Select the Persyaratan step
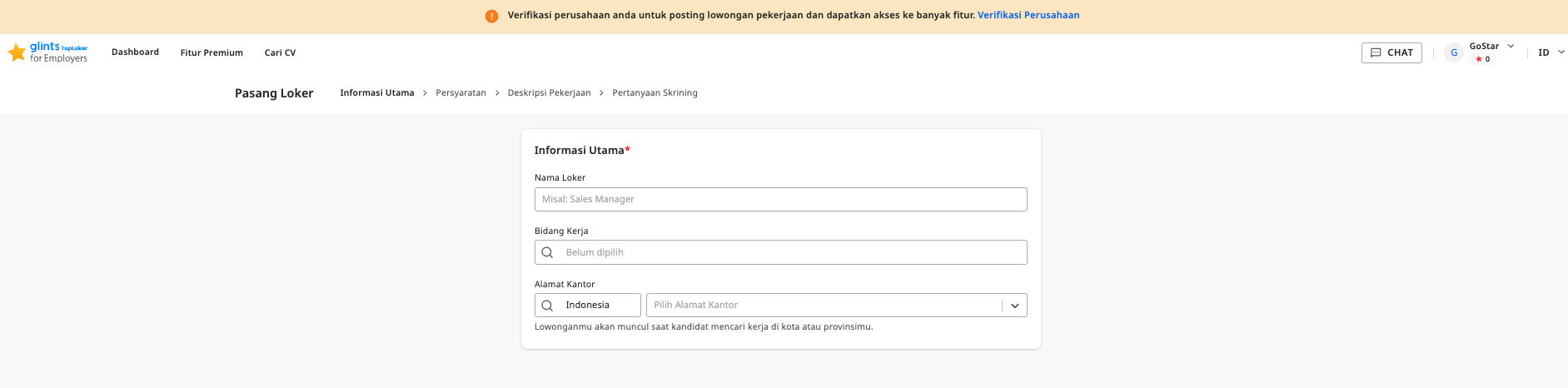The height and width of the screenshot is (388, 1568). coord(460,92)
